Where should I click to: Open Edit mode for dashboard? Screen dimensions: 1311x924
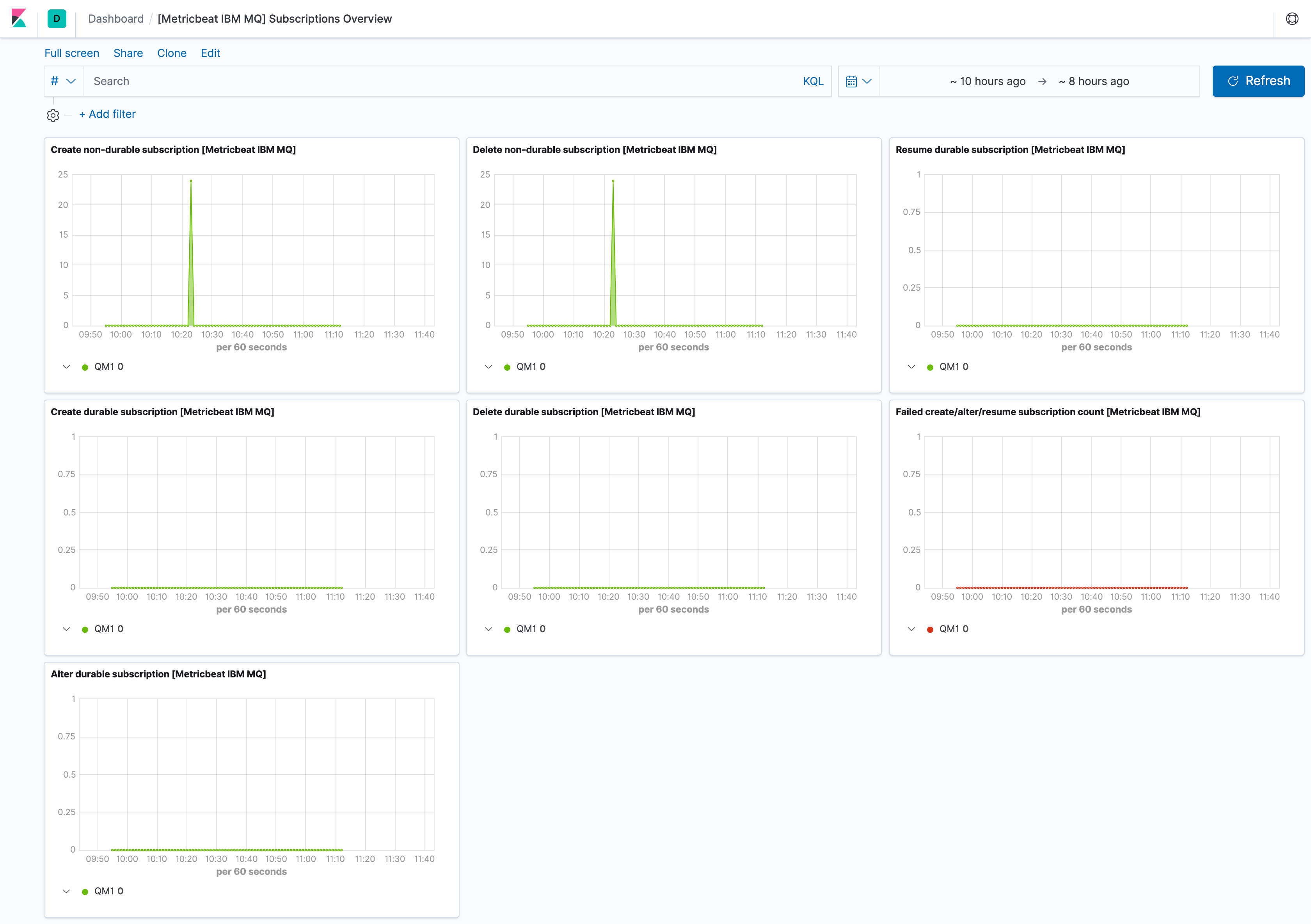tap(210, 53)
